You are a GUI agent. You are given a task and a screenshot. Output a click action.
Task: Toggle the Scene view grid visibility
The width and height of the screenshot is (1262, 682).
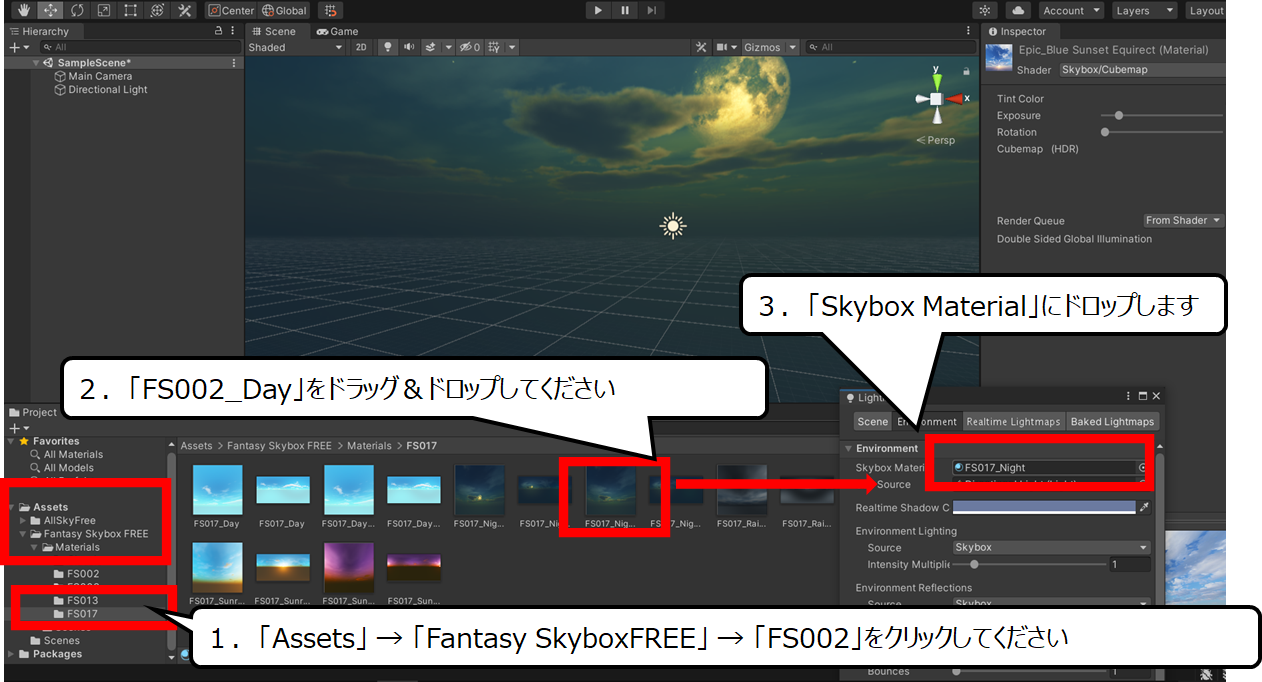[x=495, y=47]
